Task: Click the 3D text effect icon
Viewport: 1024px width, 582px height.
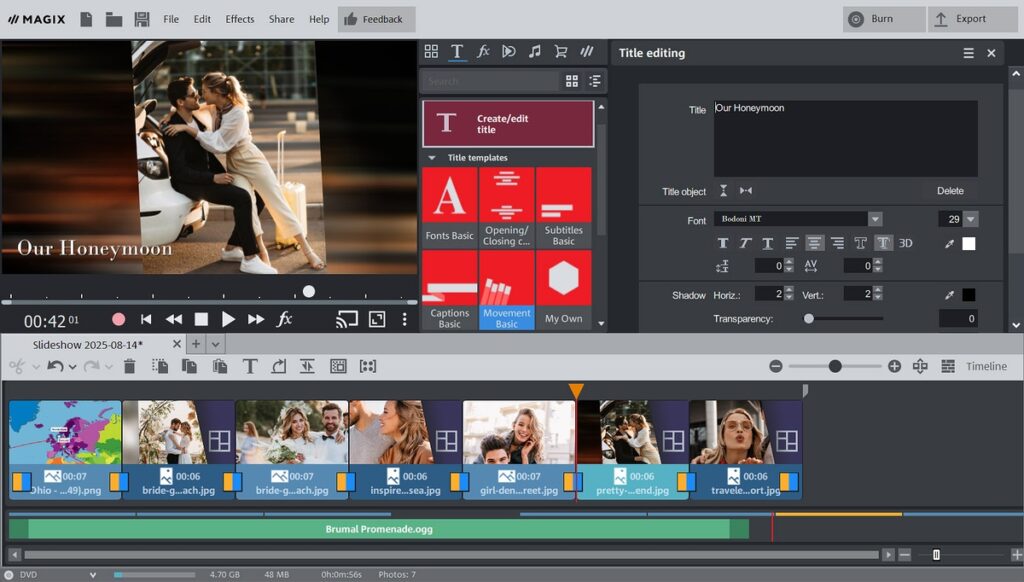Action: point(905,243)
